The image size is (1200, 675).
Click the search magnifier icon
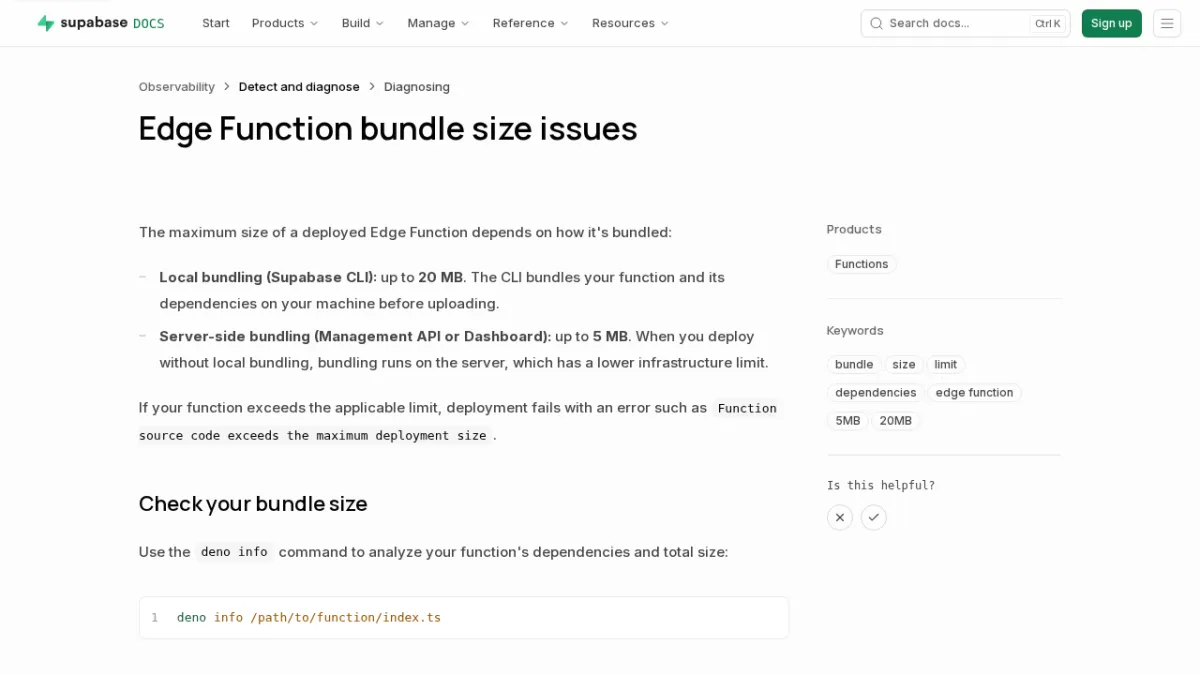pyautogui.click(x=876, y=23)
